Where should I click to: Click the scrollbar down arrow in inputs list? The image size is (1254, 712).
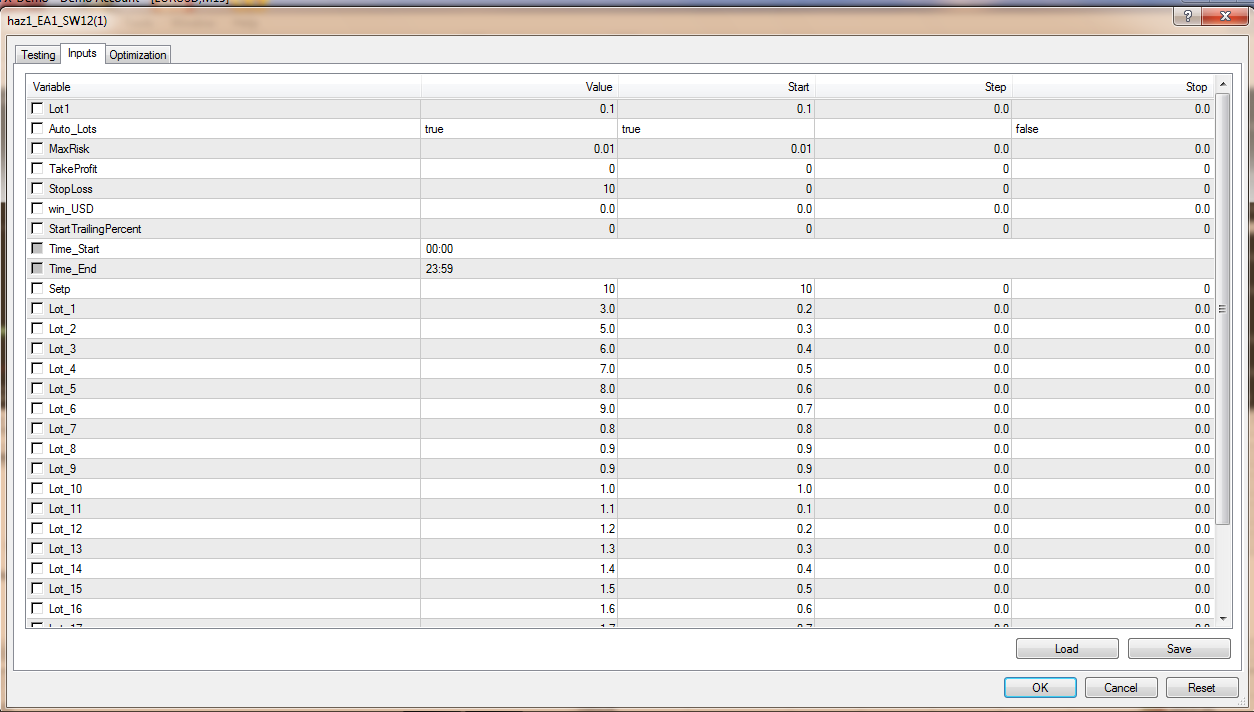(x=1222, y=618)
